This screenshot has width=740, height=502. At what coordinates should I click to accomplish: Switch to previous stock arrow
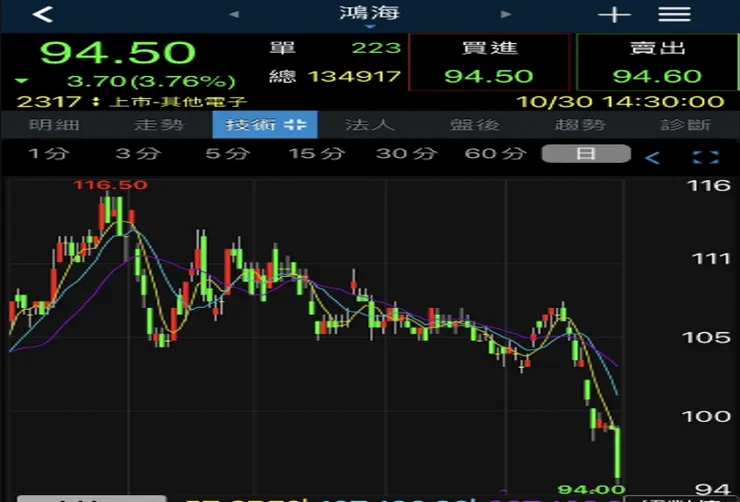click(234, 14)
